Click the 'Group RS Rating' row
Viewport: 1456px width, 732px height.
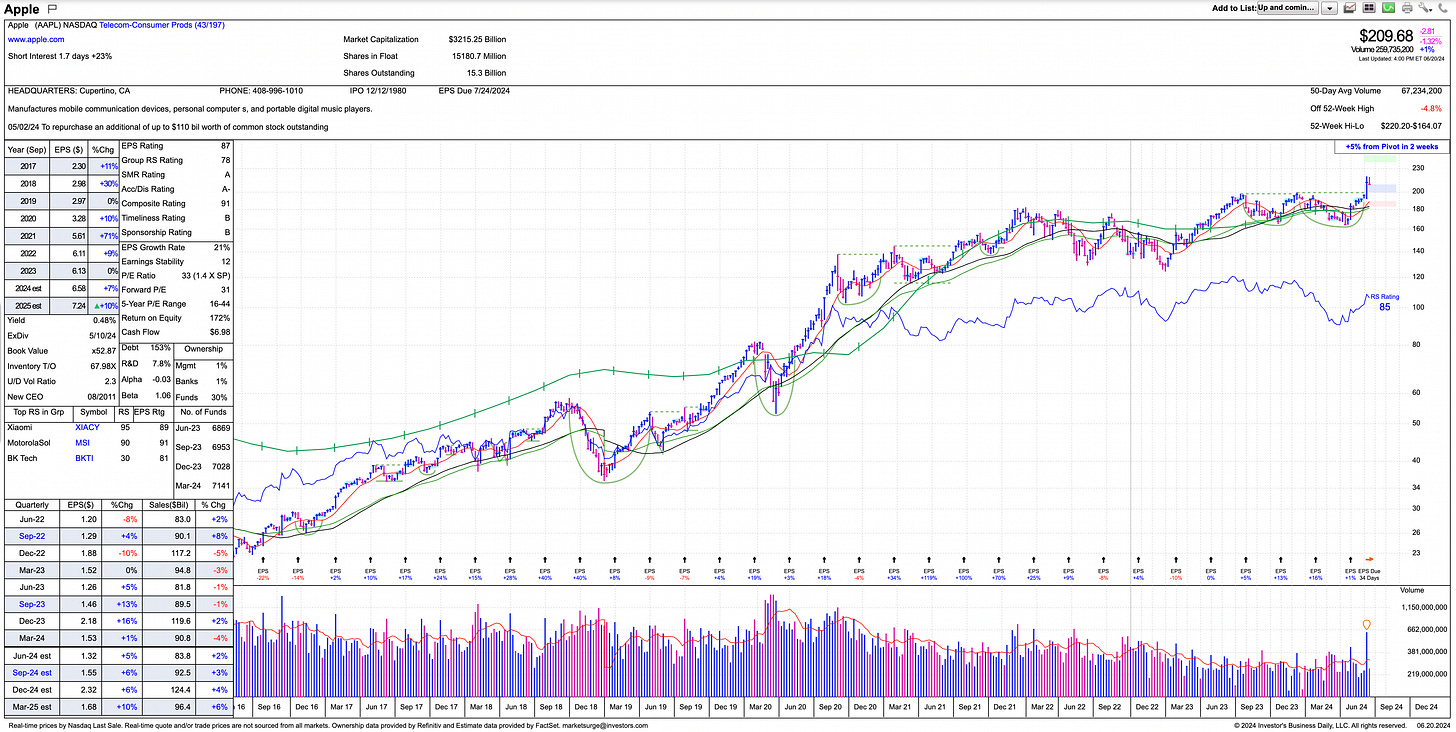point(176,160)
